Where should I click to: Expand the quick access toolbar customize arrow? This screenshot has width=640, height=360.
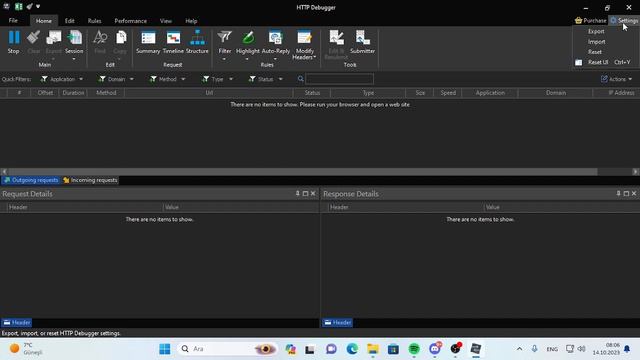(38, 7)
